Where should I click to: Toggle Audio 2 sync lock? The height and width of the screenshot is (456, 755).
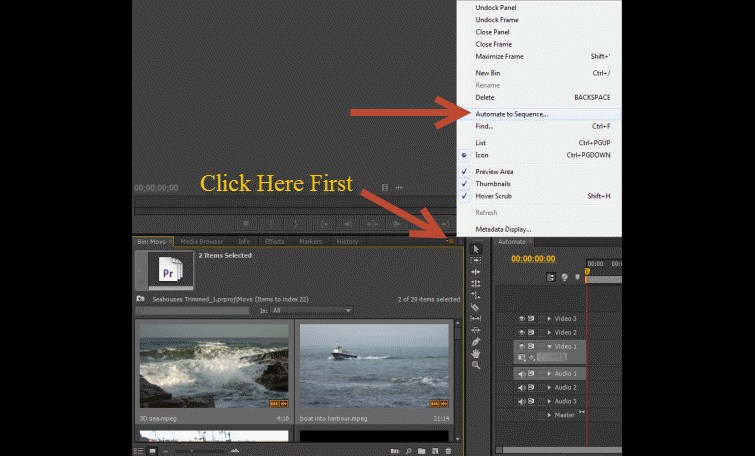531,387
